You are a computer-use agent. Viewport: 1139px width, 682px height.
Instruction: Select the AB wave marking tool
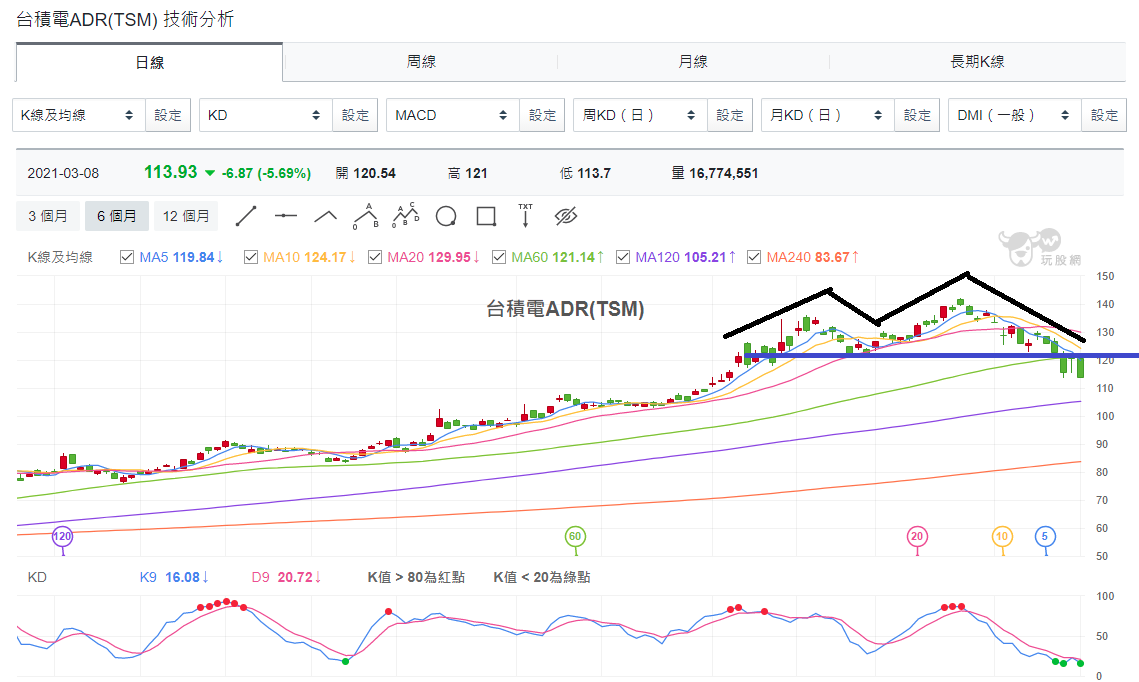point(366,216)
